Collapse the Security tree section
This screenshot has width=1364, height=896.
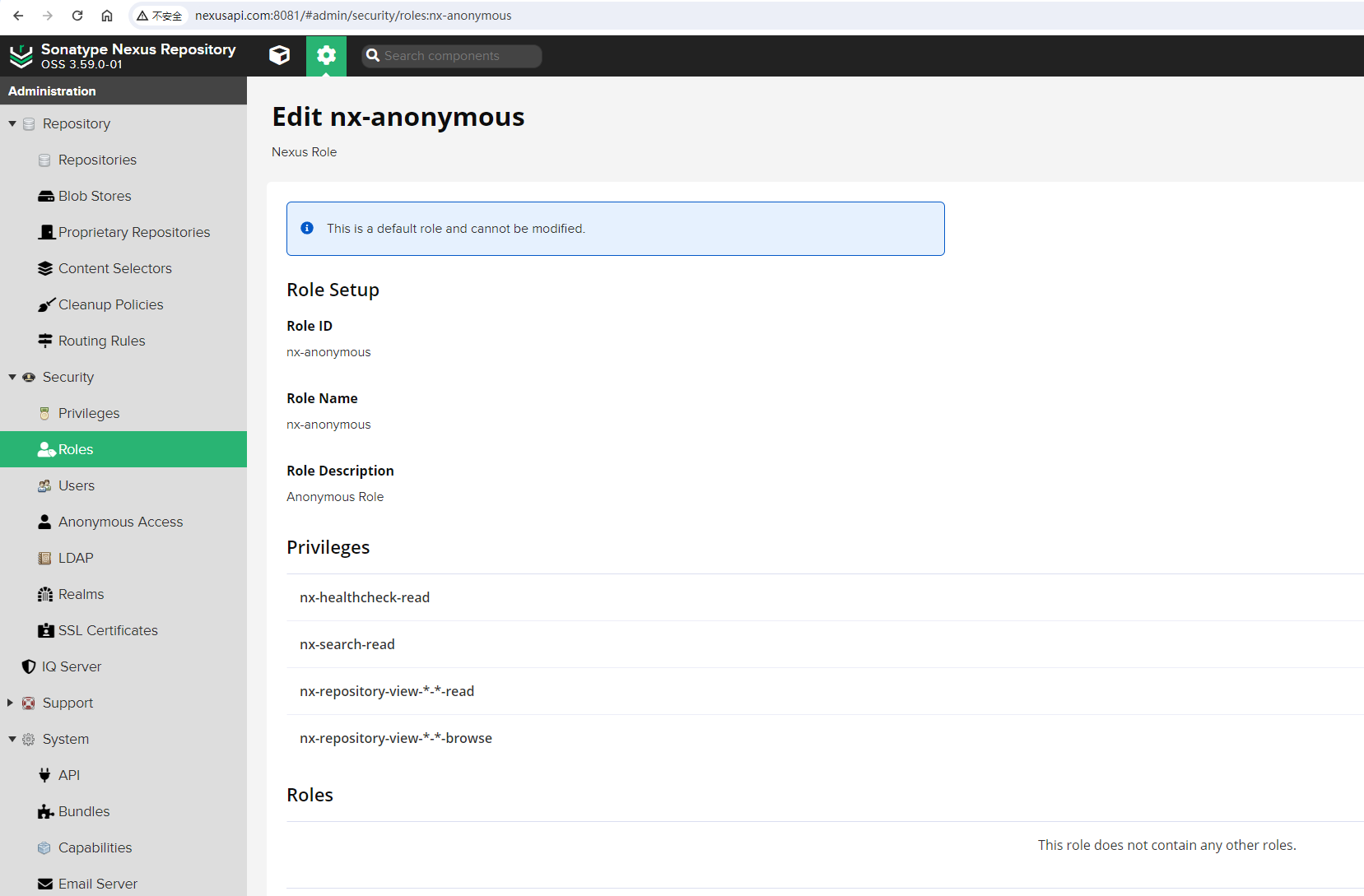tap(12, 377)
